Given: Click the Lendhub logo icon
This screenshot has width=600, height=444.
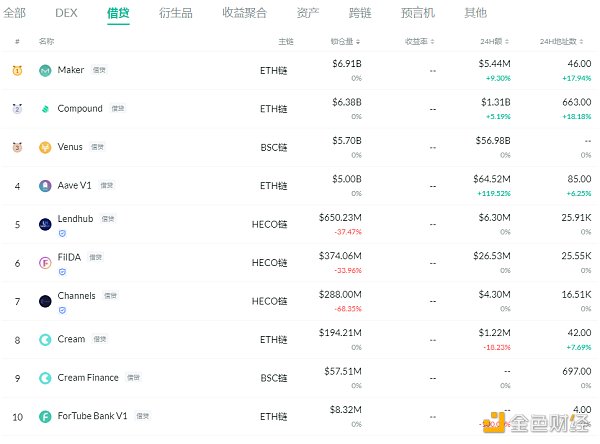Looking at the screenshot, I should tap(45, 224).
